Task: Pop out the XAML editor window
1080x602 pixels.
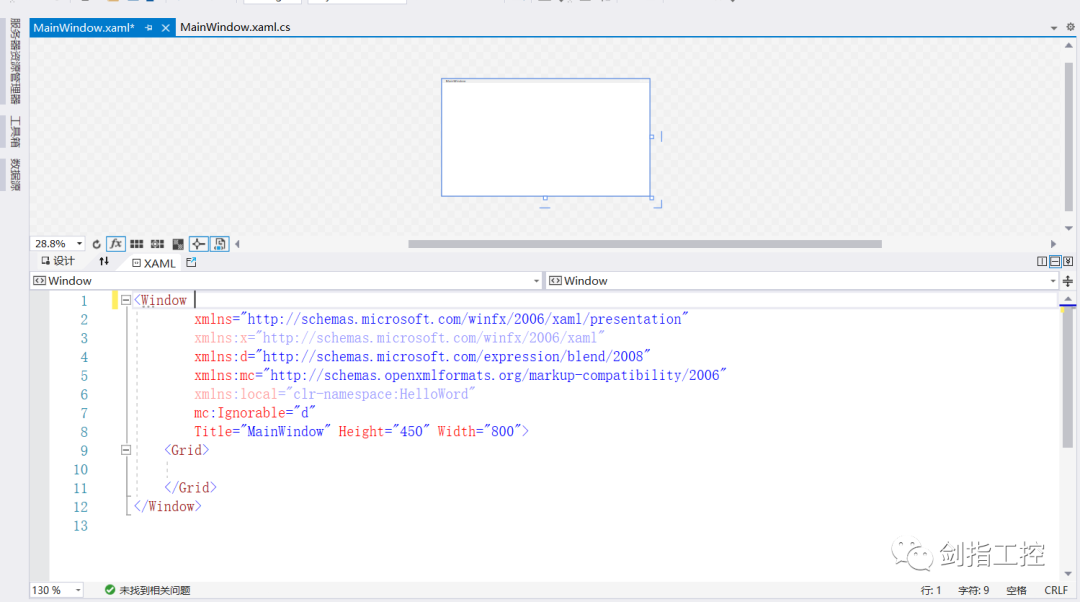Action: pyautogui.click(x=191, y=262)
